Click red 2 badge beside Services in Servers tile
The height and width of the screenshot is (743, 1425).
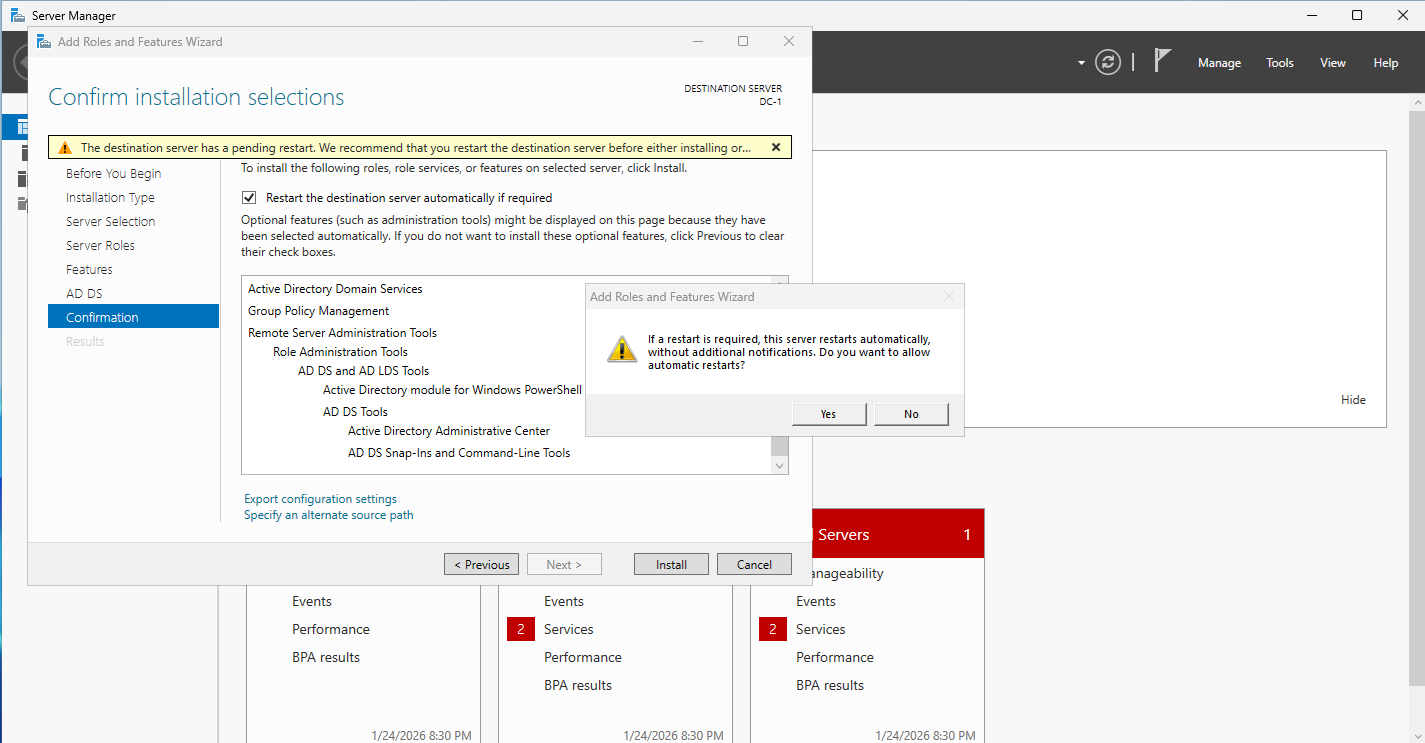pyautogui.click(x=773, y=629)
